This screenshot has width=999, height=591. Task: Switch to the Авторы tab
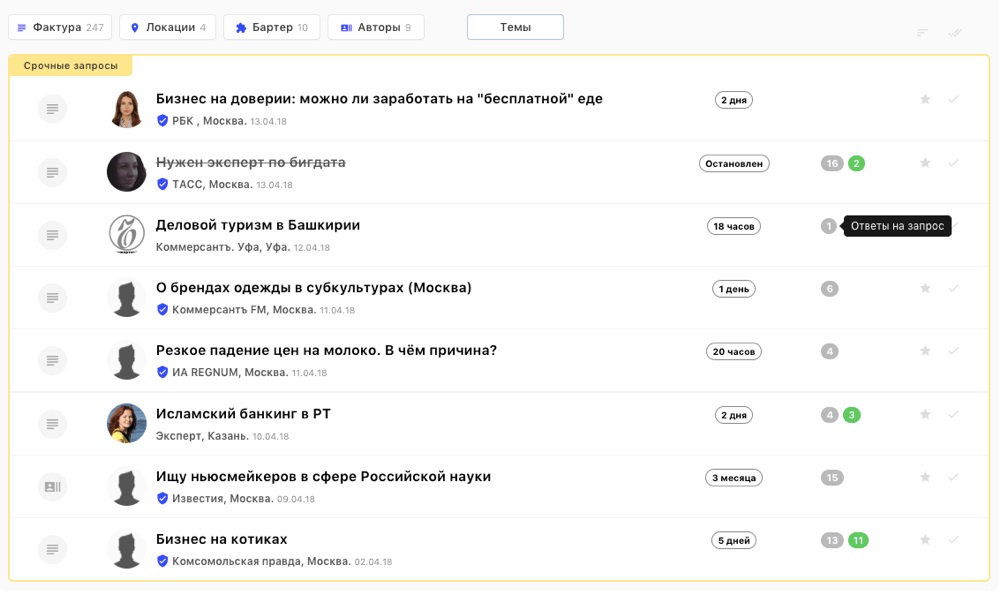pyautogui.click(x=376, y=27)
